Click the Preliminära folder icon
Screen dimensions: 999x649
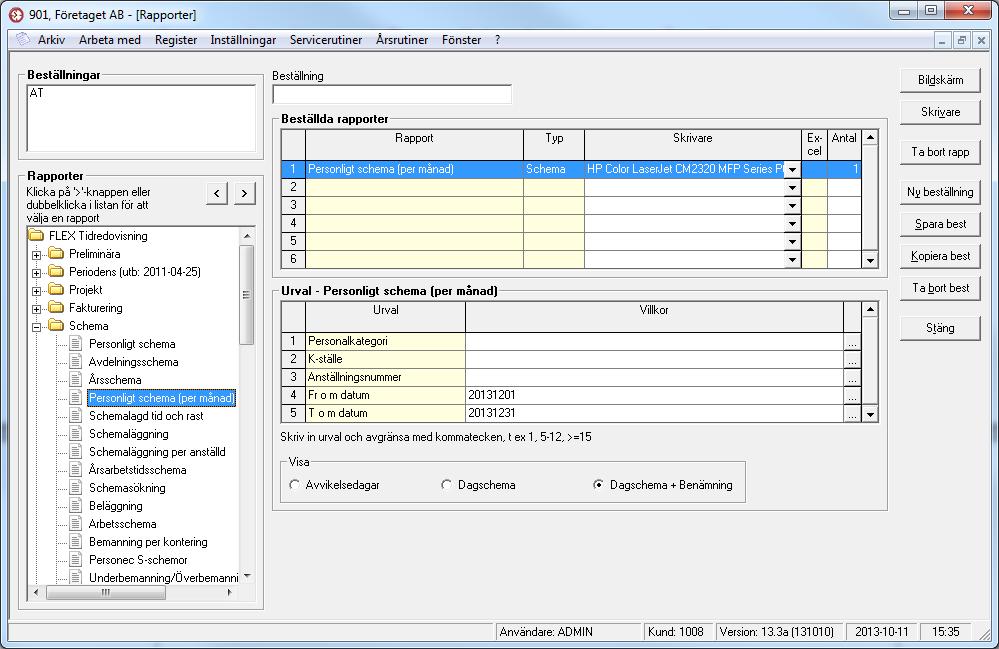(x=56, y=253)
